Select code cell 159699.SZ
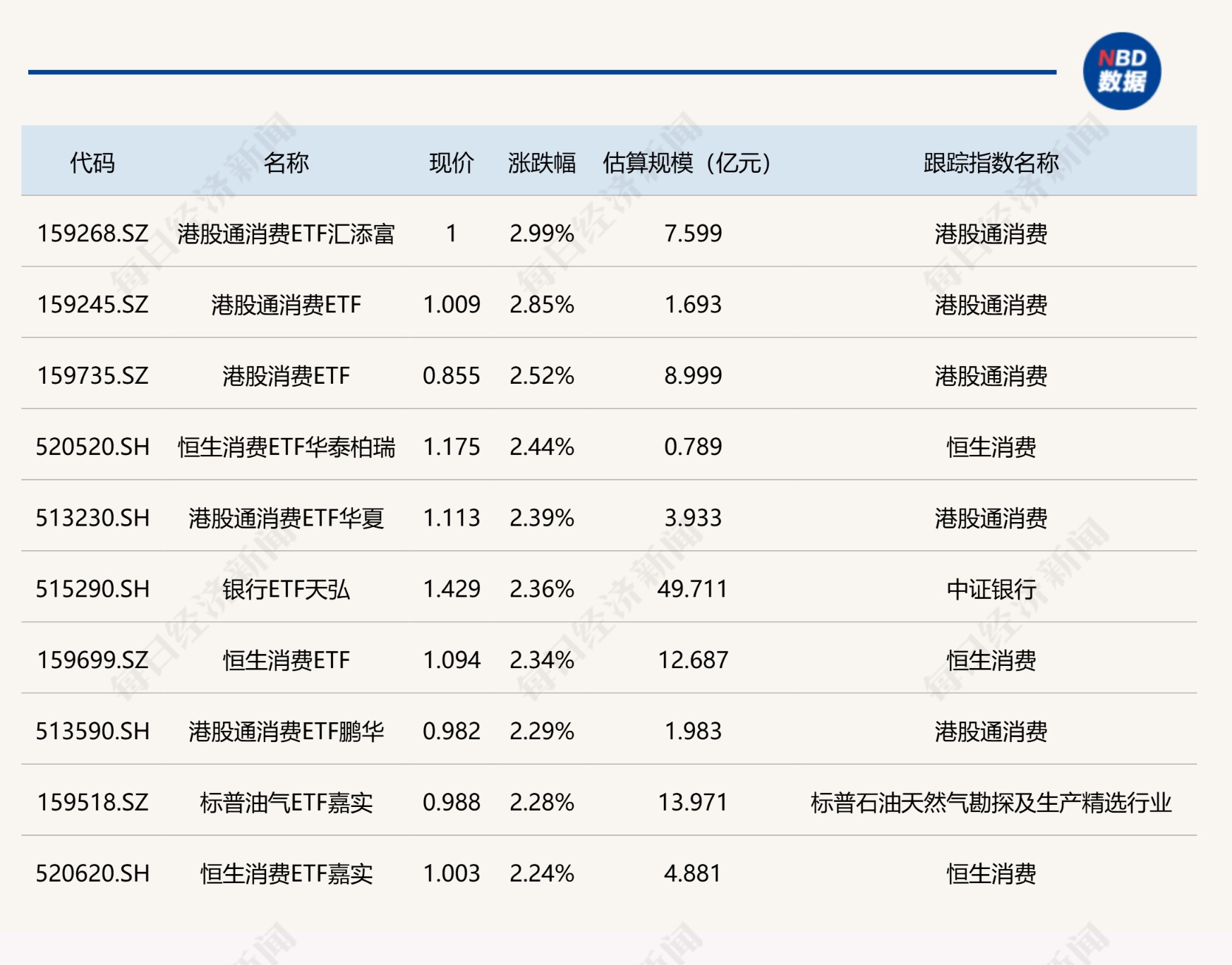 coord(92,660)
